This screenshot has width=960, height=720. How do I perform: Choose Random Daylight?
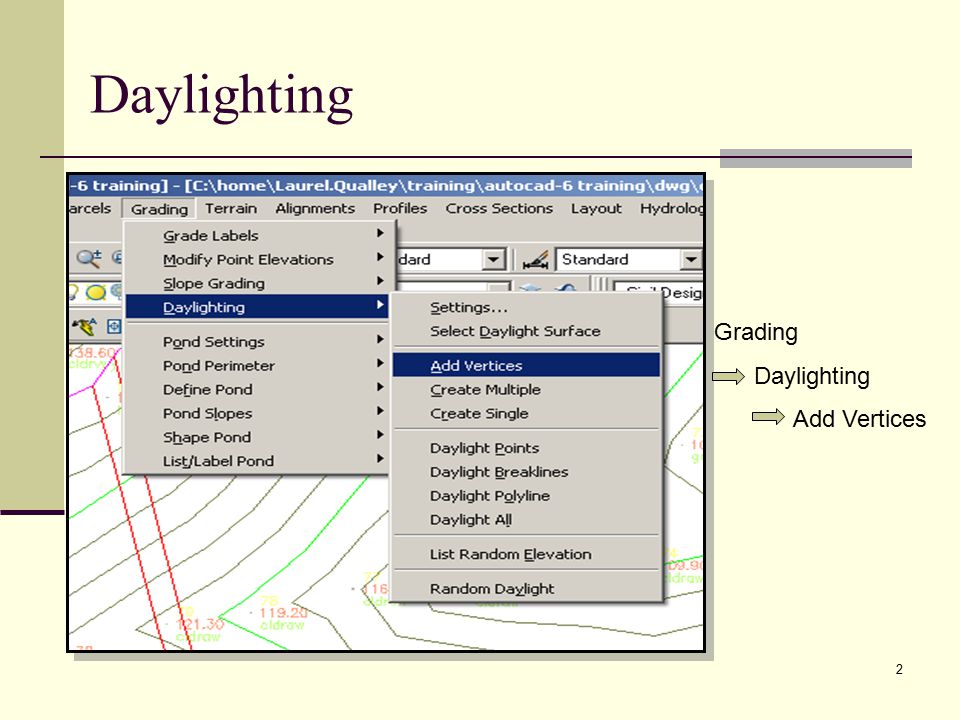526,588
